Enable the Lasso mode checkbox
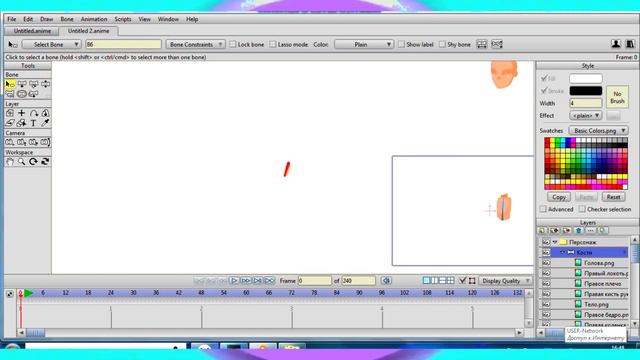The width and height of the screenshot is (640, 360). [x=273, y=44]
